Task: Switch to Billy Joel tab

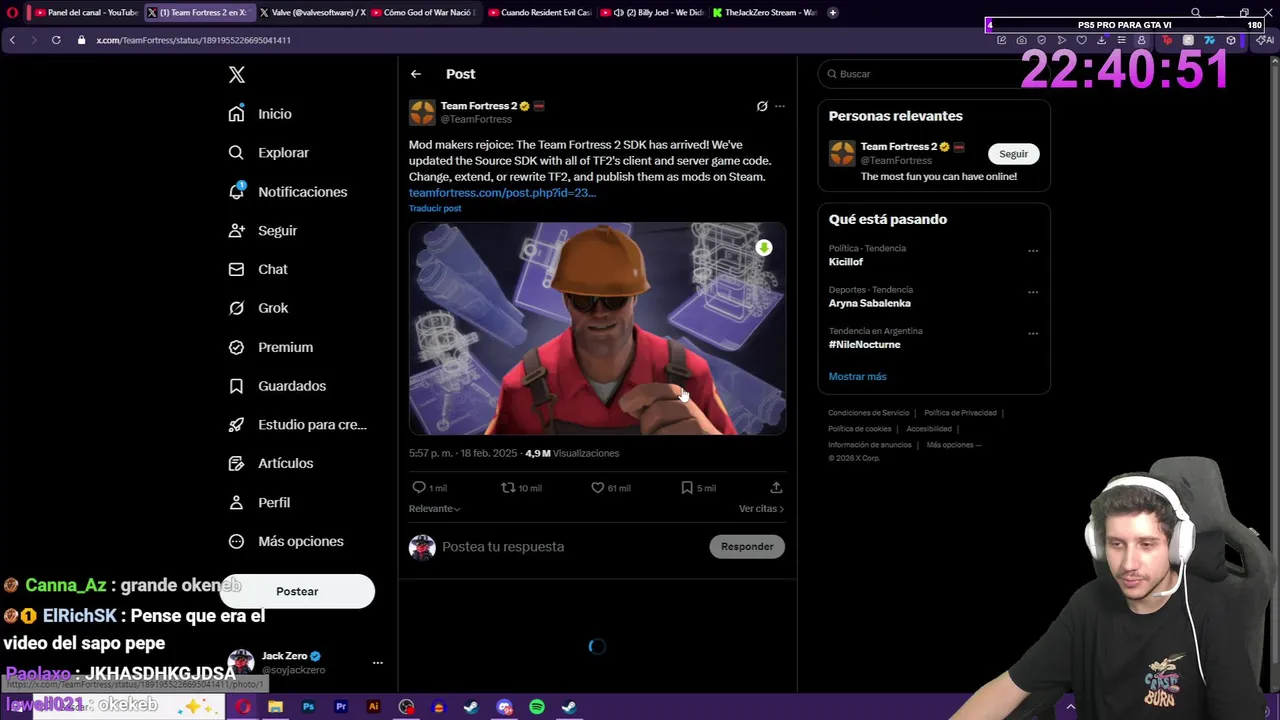Action: pyautogui.click(x=652, y=13)
